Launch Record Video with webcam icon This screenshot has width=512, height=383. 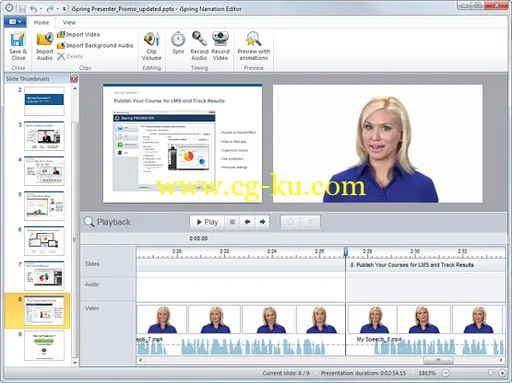point(220,46)
